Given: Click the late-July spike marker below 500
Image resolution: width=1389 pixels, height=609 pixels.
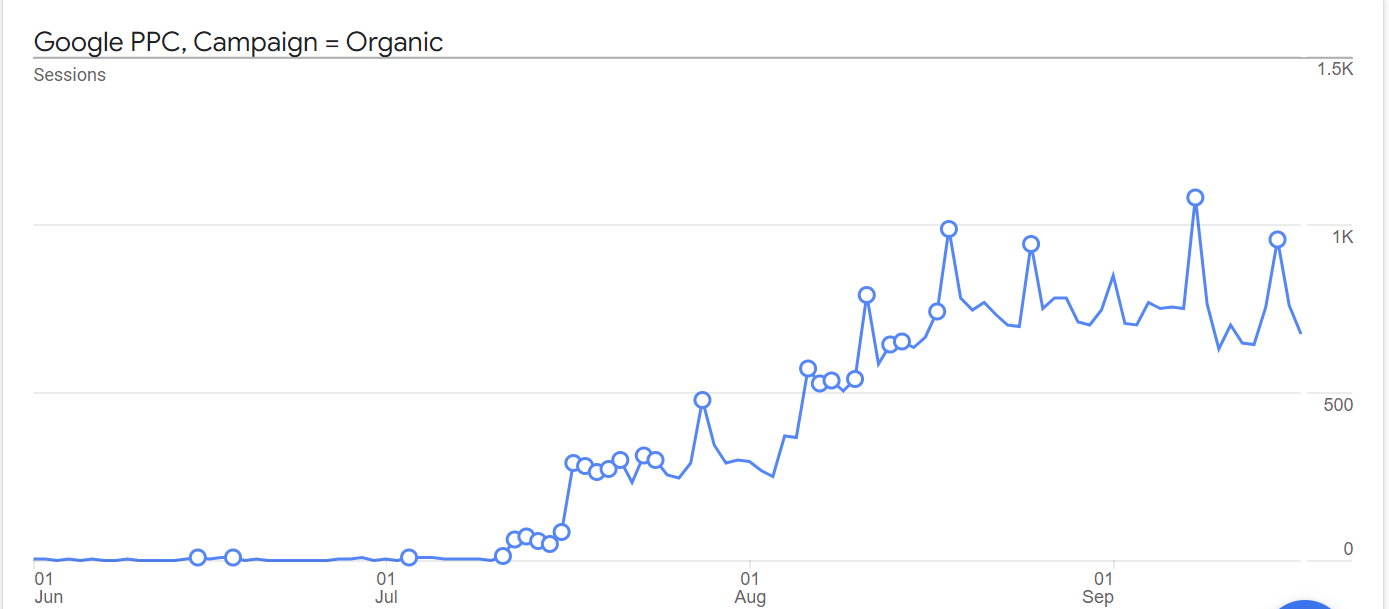Looking at the screenshot, I should click(x=702, y=400).
